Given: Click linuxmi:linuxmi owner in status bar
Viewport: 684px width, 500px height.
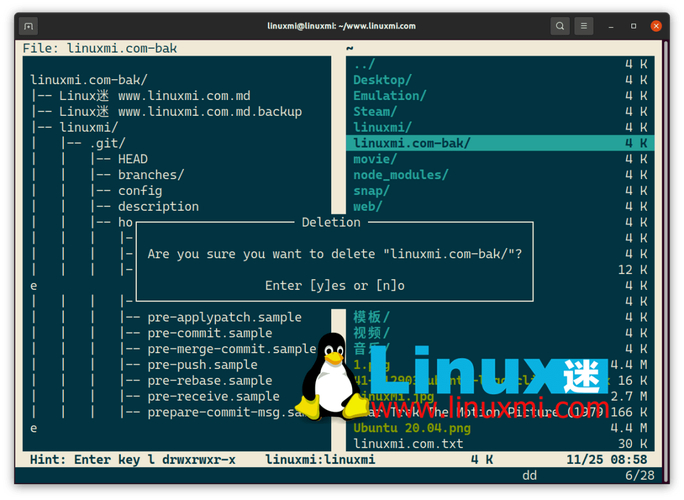Looking at the screenshot, I should (x=320, y=459).
